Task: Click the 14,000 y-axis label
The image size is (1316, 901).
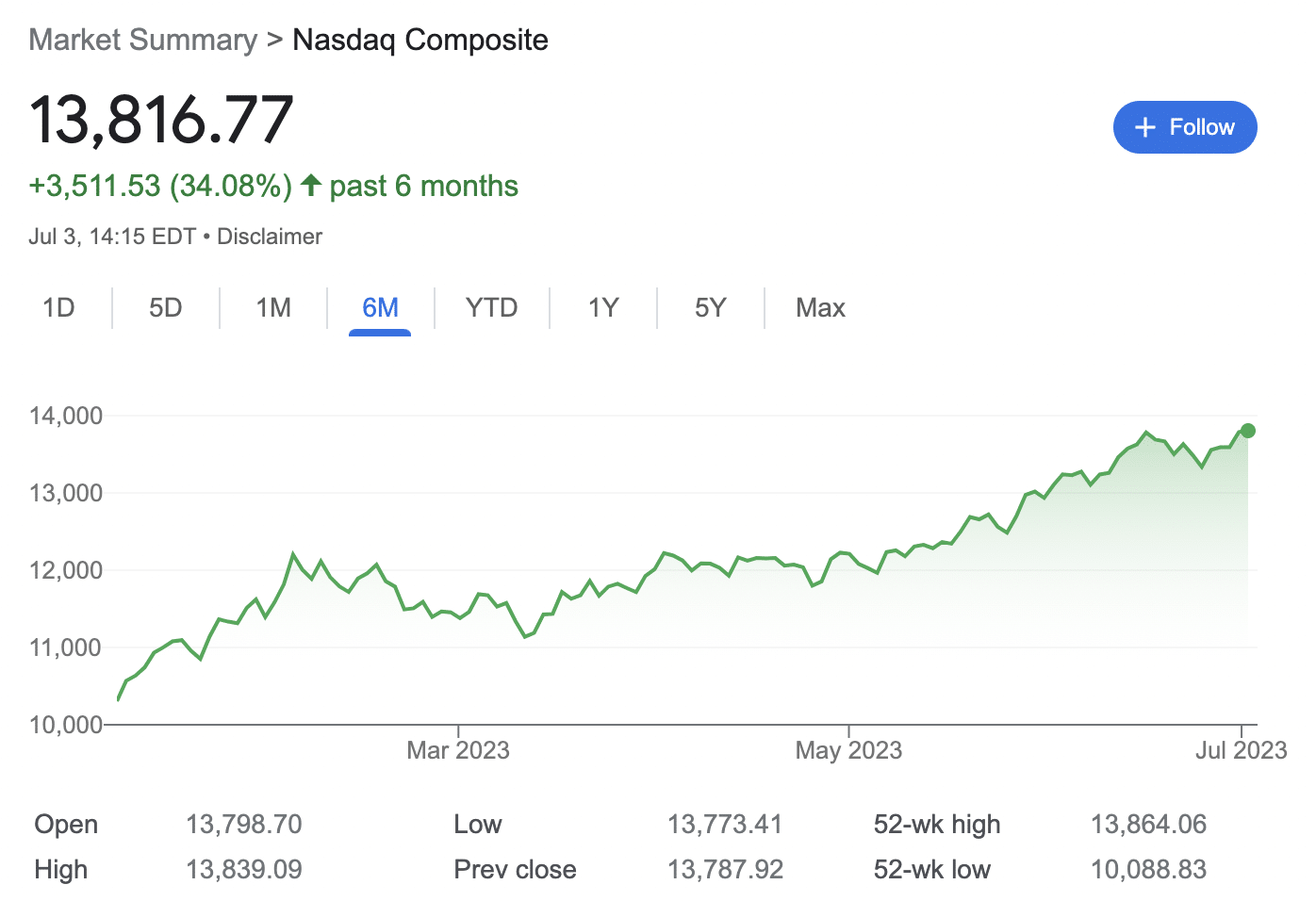Action: [65, 416]
